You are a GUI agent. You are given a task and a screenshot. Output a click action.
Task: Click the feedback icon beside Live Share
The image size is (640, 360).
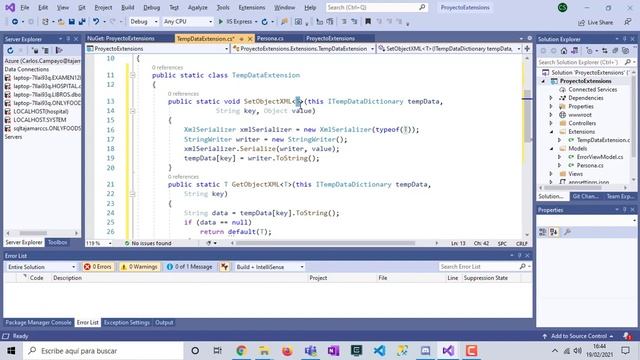[x=628, y=22]
